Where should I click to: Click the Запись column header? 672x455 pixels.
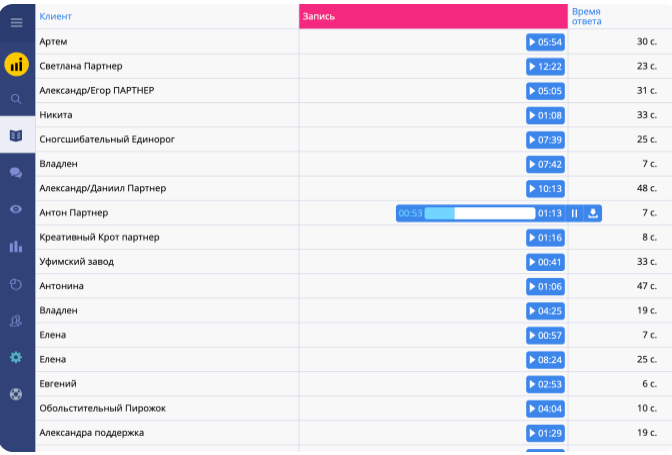tap(319, 16)
